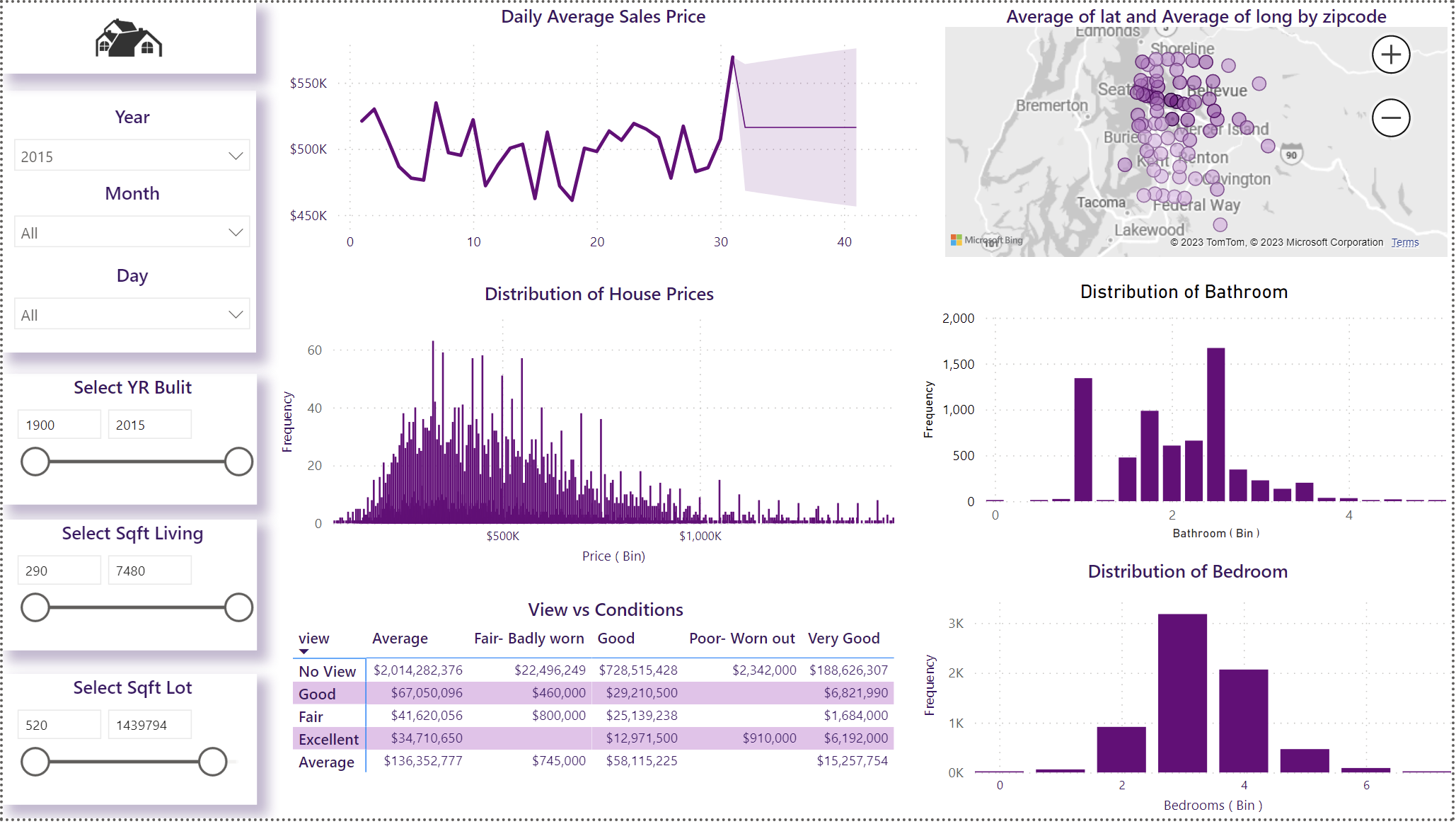
Task: Zoom in on the zipcode map
Action: click(x=1391, y=55)
